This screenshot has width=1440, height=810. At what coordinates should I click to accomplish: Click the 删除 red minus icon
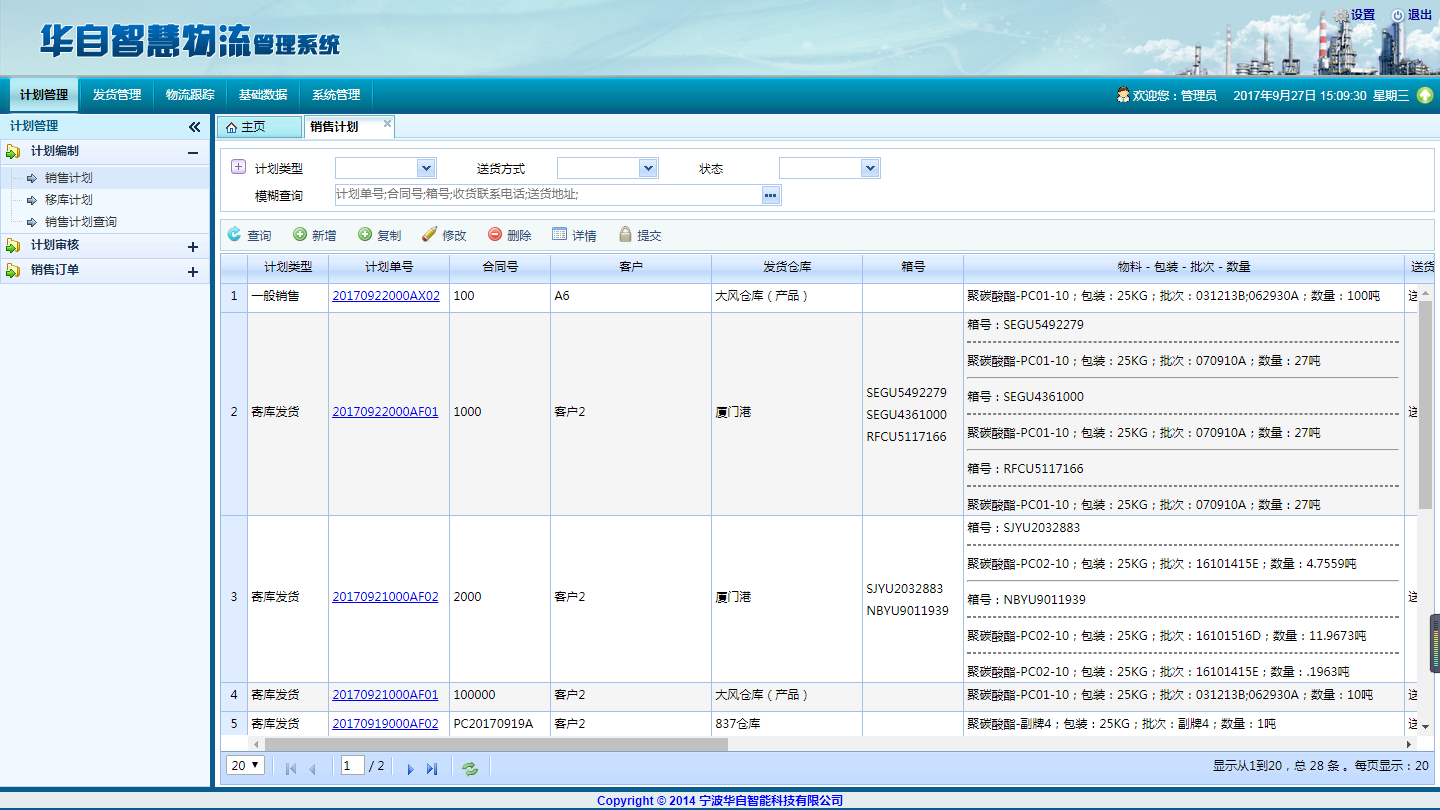coord(495,234)
